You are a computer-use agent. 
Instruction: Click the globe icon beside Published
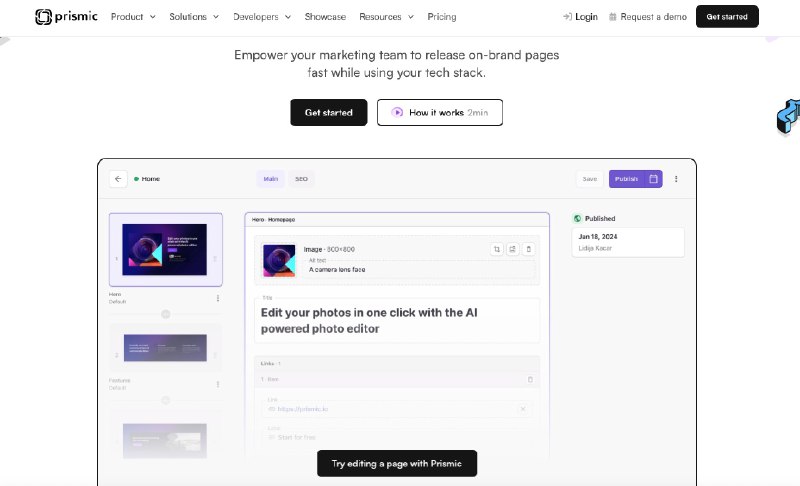point(578,218)
